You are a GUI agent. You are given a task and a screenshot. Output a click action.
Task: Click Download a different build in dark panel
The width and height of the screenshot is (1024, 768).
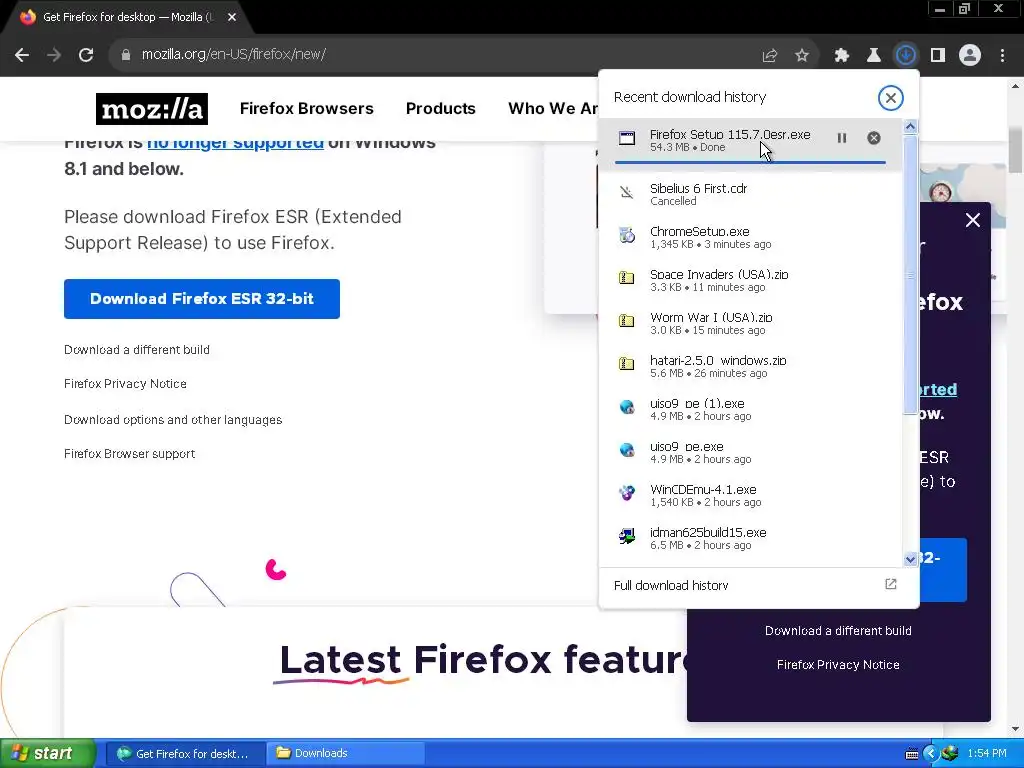pyautogui.click(x=838, y=631)
